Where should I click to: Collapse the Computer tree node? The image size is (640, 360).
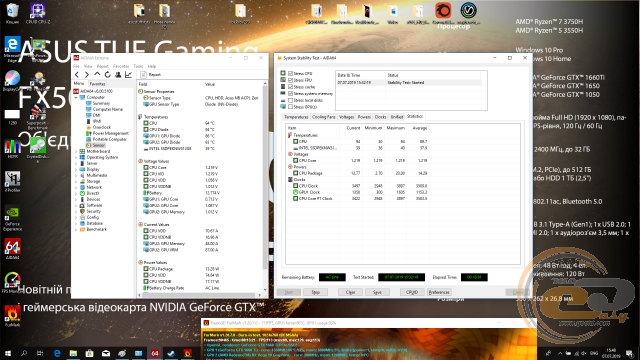pyautogui.click(x=76, y=98)
